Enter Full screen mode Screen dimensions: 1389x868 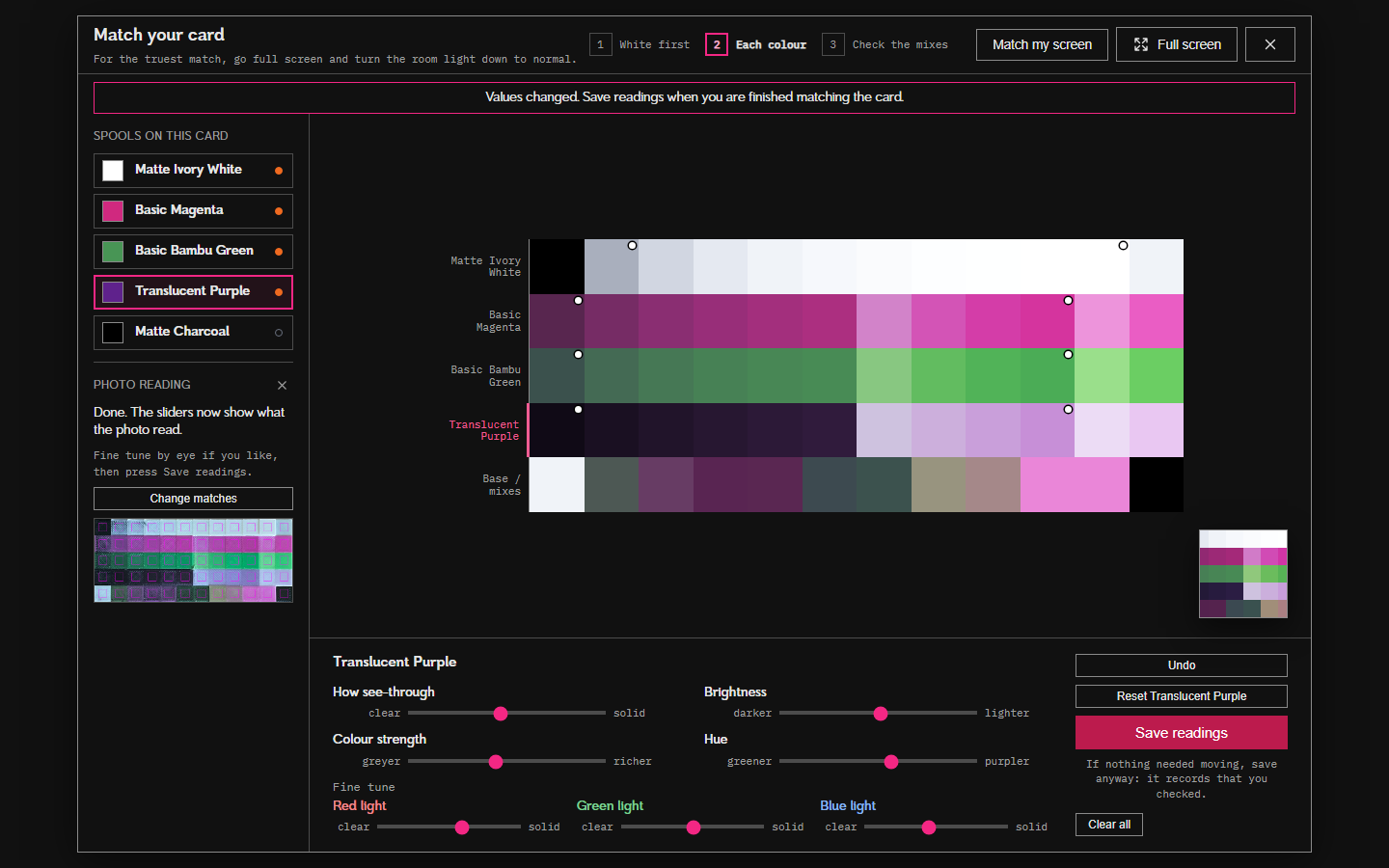(x=1177, y=44)
